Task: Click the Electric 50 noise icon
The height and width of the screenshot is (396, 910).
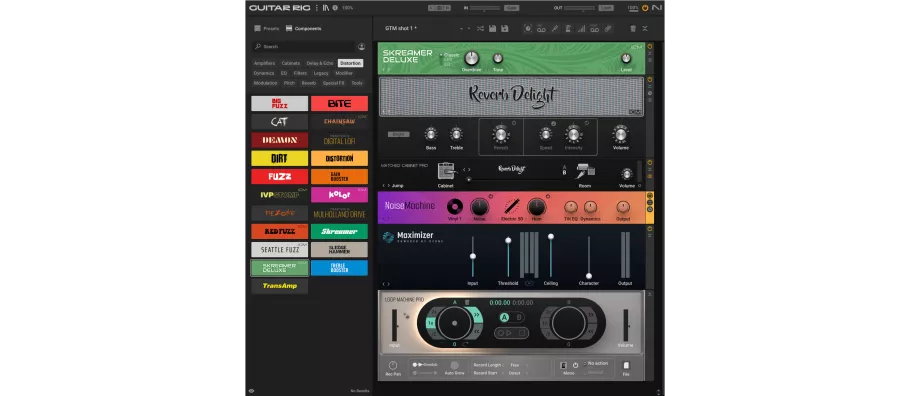Action: 511,207
